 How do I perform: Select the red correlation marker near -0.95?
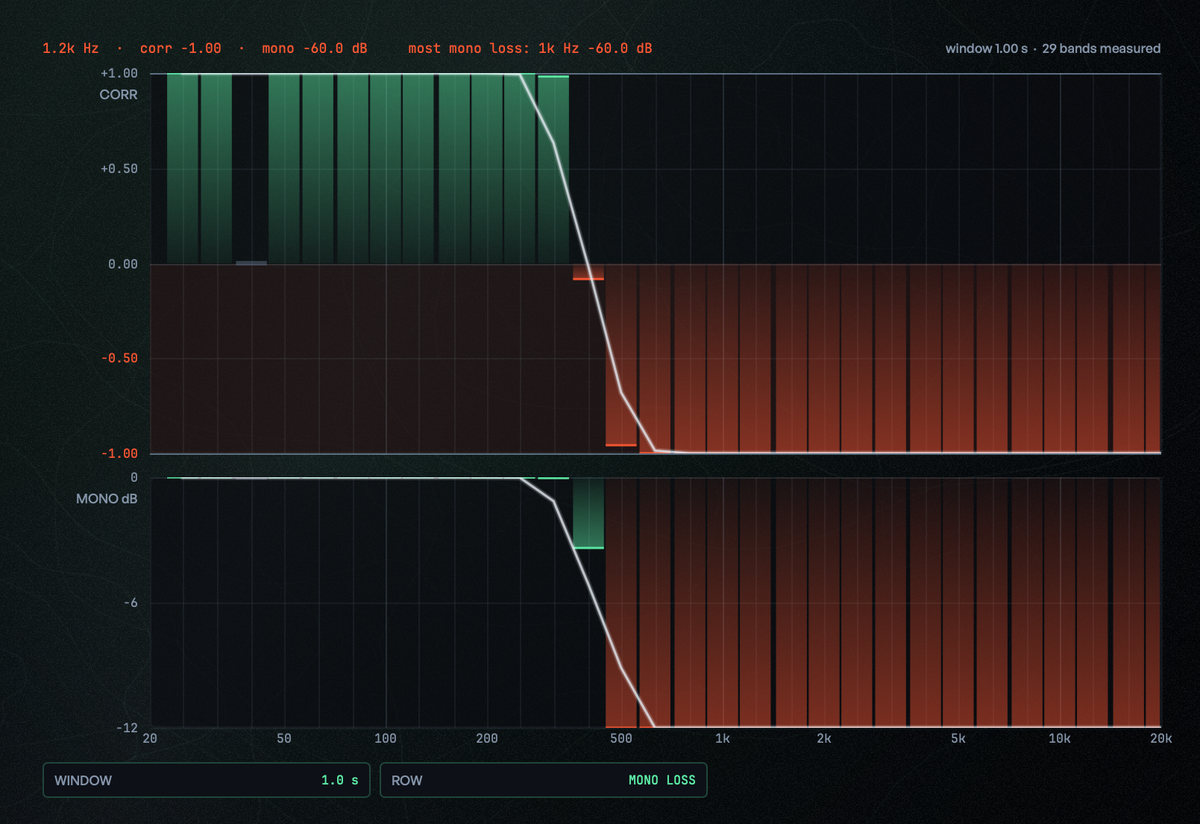621,445
